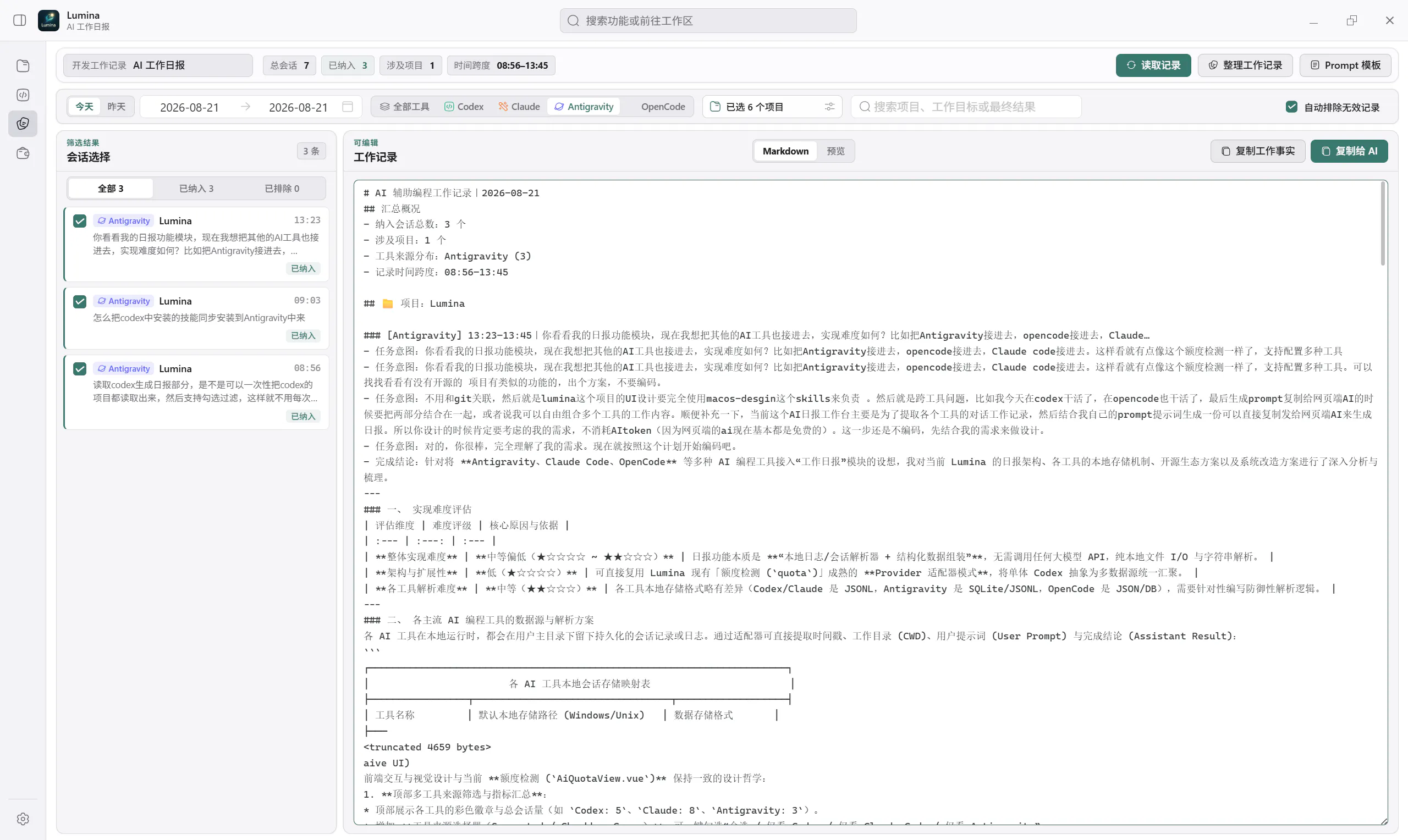The height and width of the screenshot is (840, 1408).
Task: Filter by 全部工具
Action: 404,107
